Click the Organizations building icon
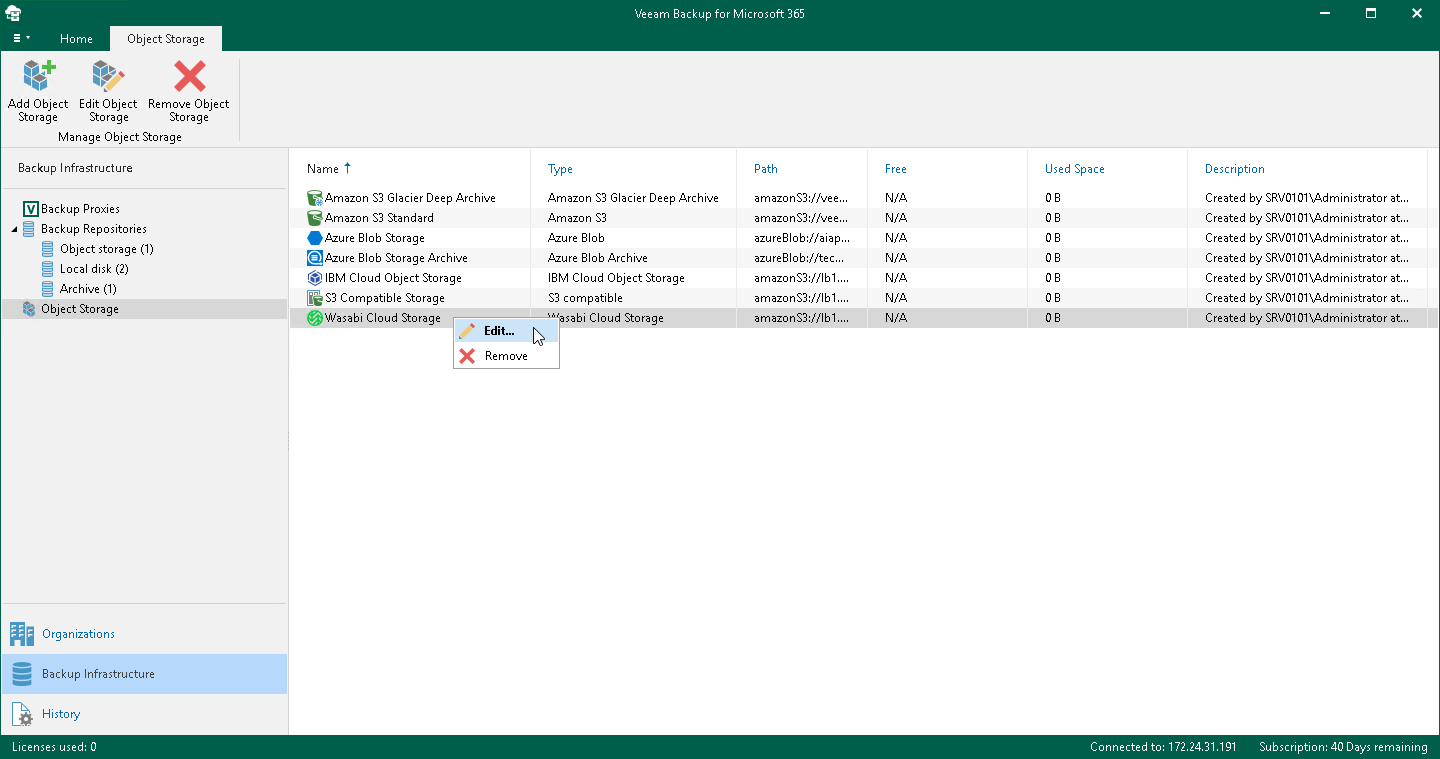Viewport: 1440px width, 759px height. pyautogui.click(x=22, y=634)
